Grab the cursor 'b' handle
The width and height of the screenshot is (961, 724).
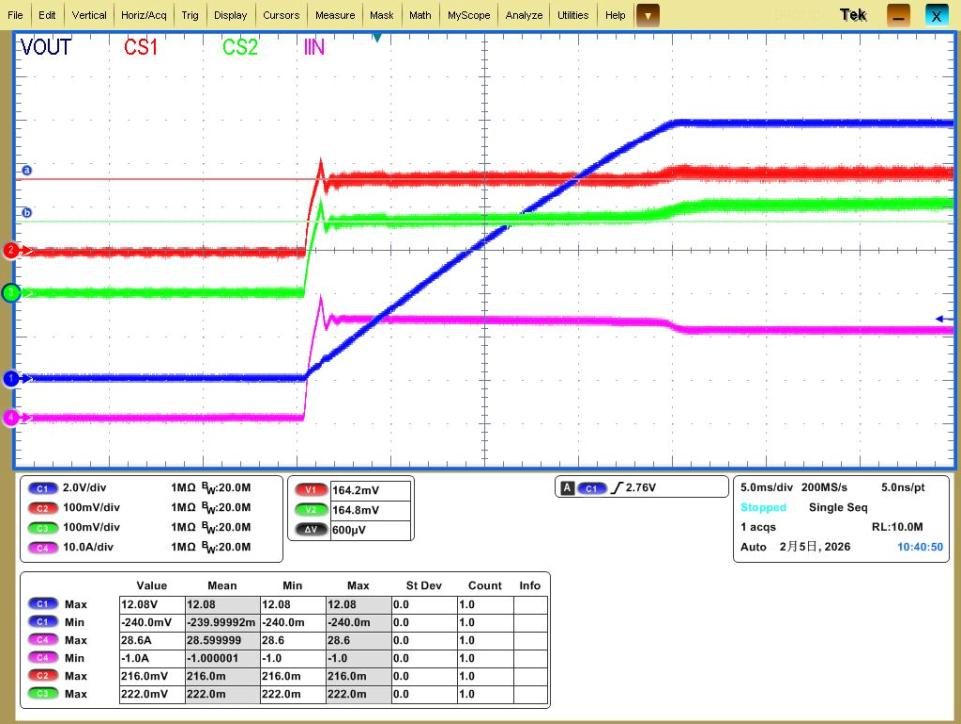(x=26, y=213)
